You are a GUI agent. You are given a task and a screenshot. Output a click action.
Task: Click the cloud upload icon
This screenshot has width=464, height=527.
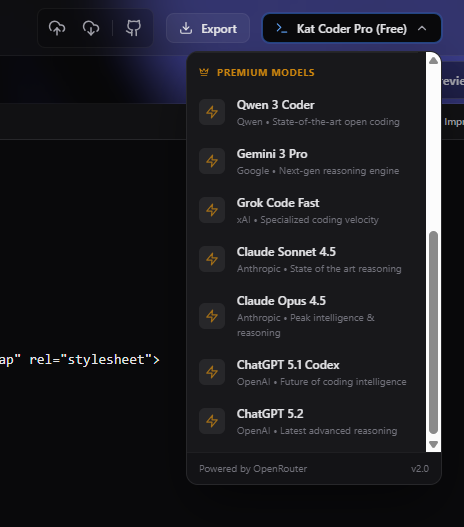57,28
